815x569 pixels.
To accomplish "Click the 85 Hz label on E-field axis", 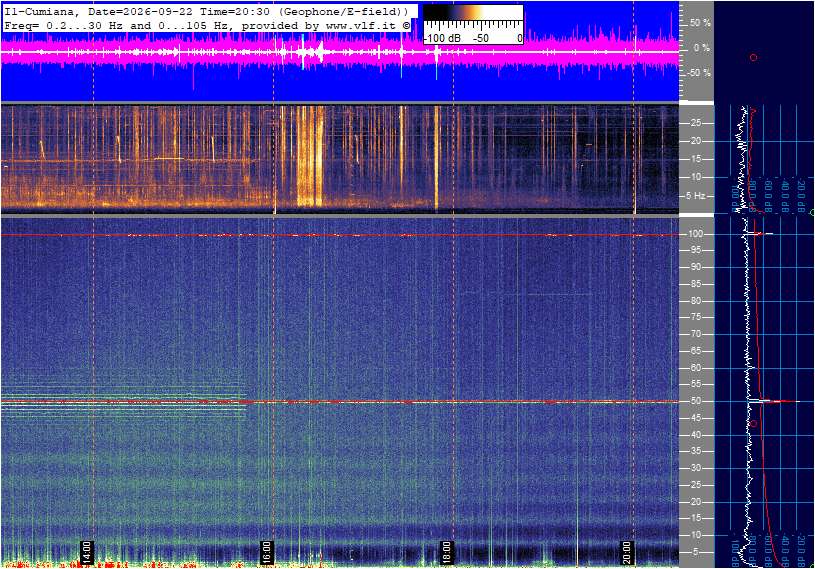I will [695, 284].
